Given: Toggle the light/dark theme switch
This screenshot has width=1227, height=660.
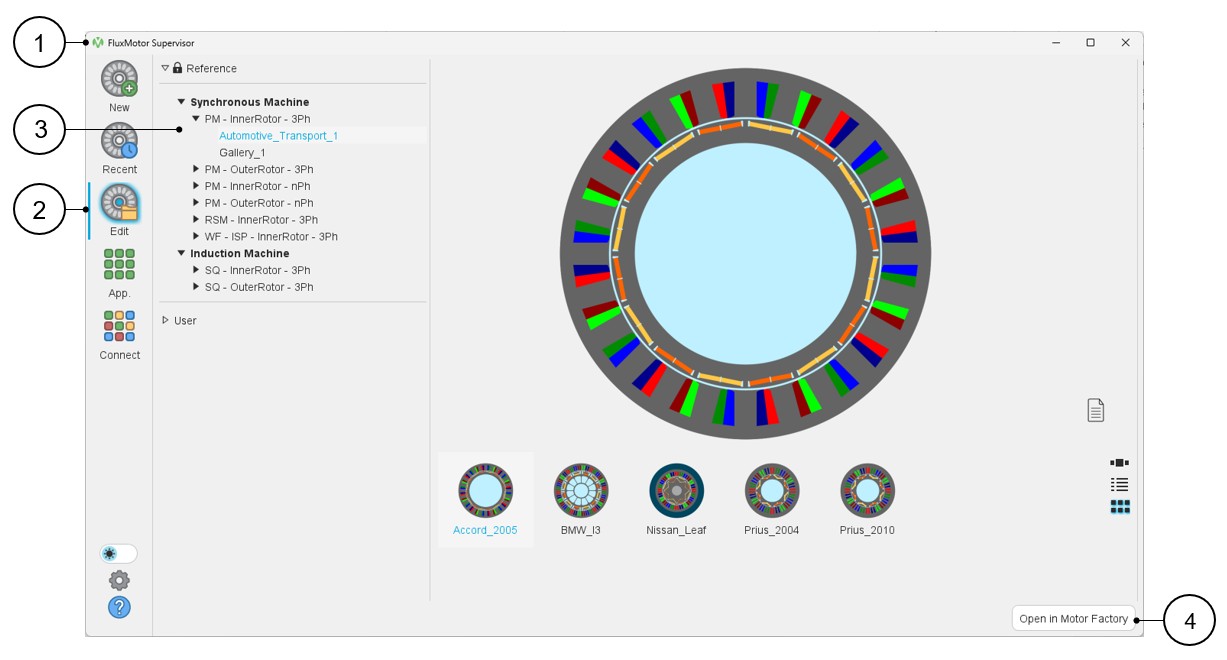Looking at the screenshot, I should click(x=119, y=554).
